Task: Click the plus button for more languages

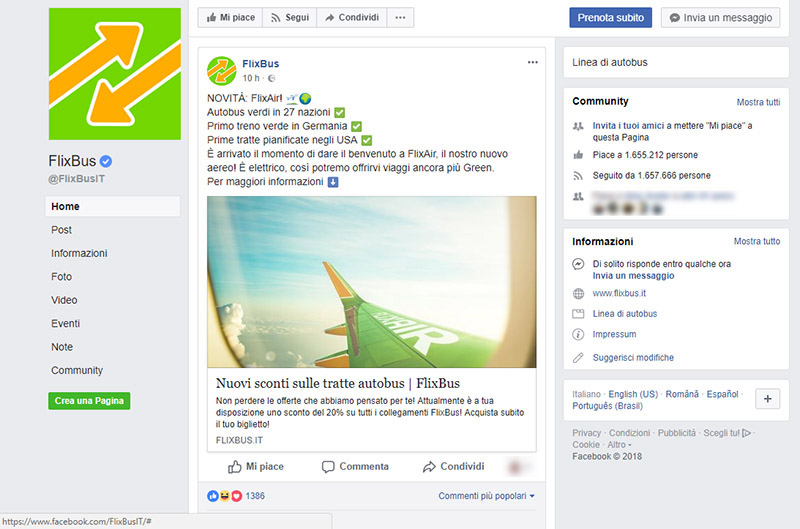Action: [x=767, y=399]
